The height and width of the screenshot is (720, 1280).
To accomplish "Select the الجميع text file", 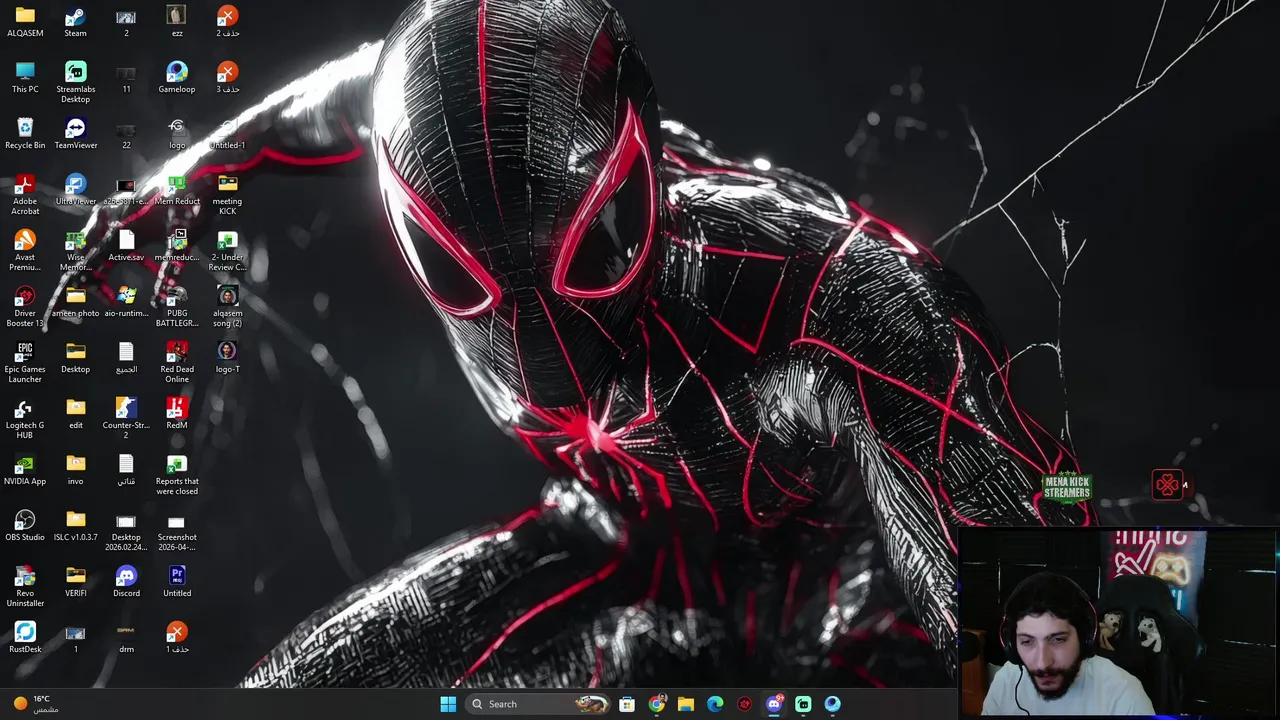I will 126,357.
